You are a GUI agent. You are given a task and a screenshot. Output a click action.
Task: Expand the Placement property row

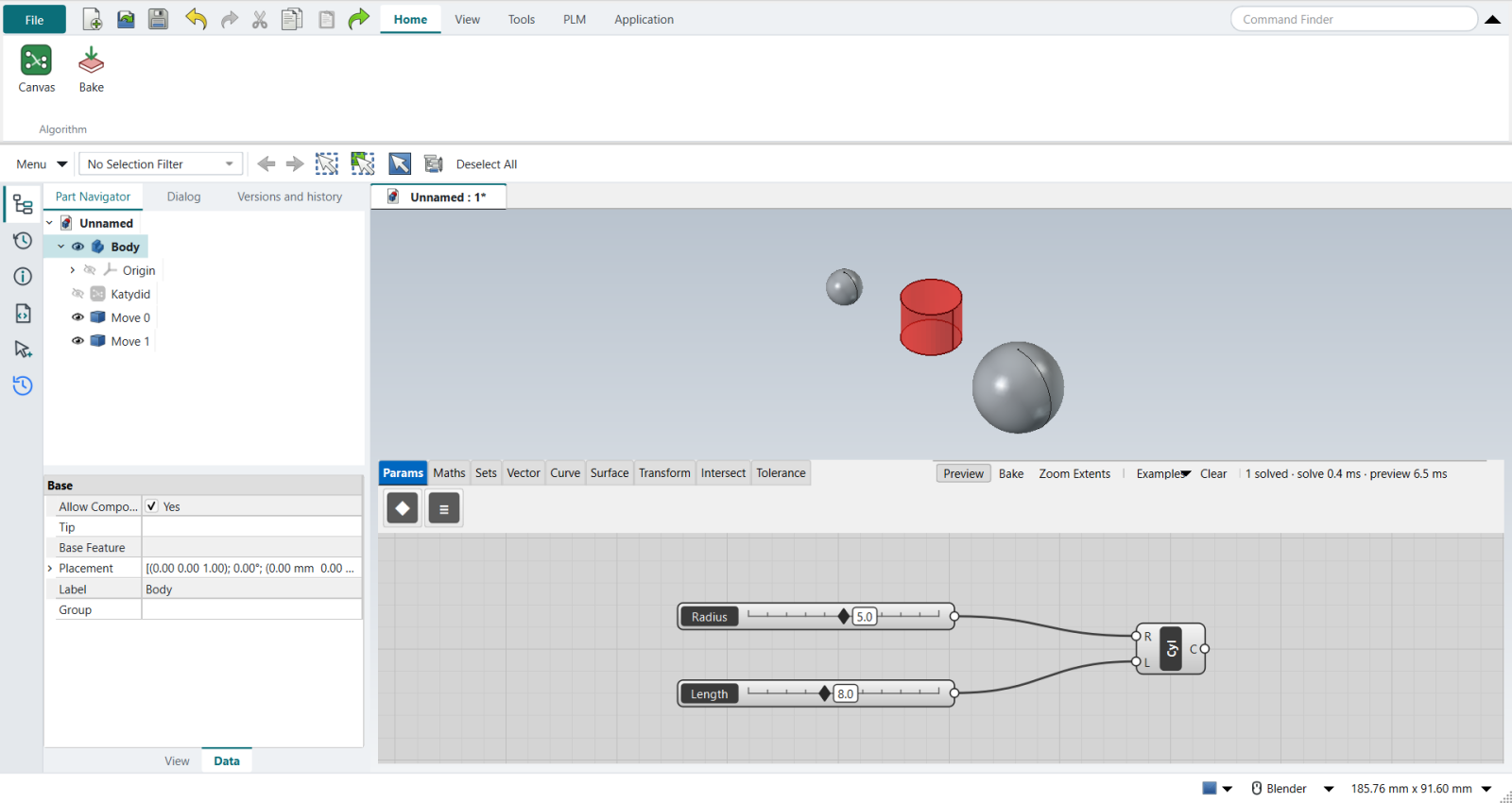point(50,568)
